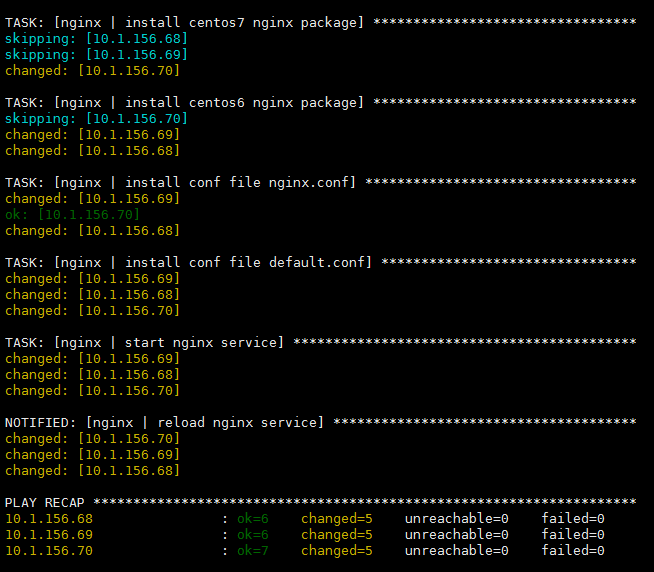
Task: Click the cyan skipping 10.1.156.69 line
Action: pos(96,55)
